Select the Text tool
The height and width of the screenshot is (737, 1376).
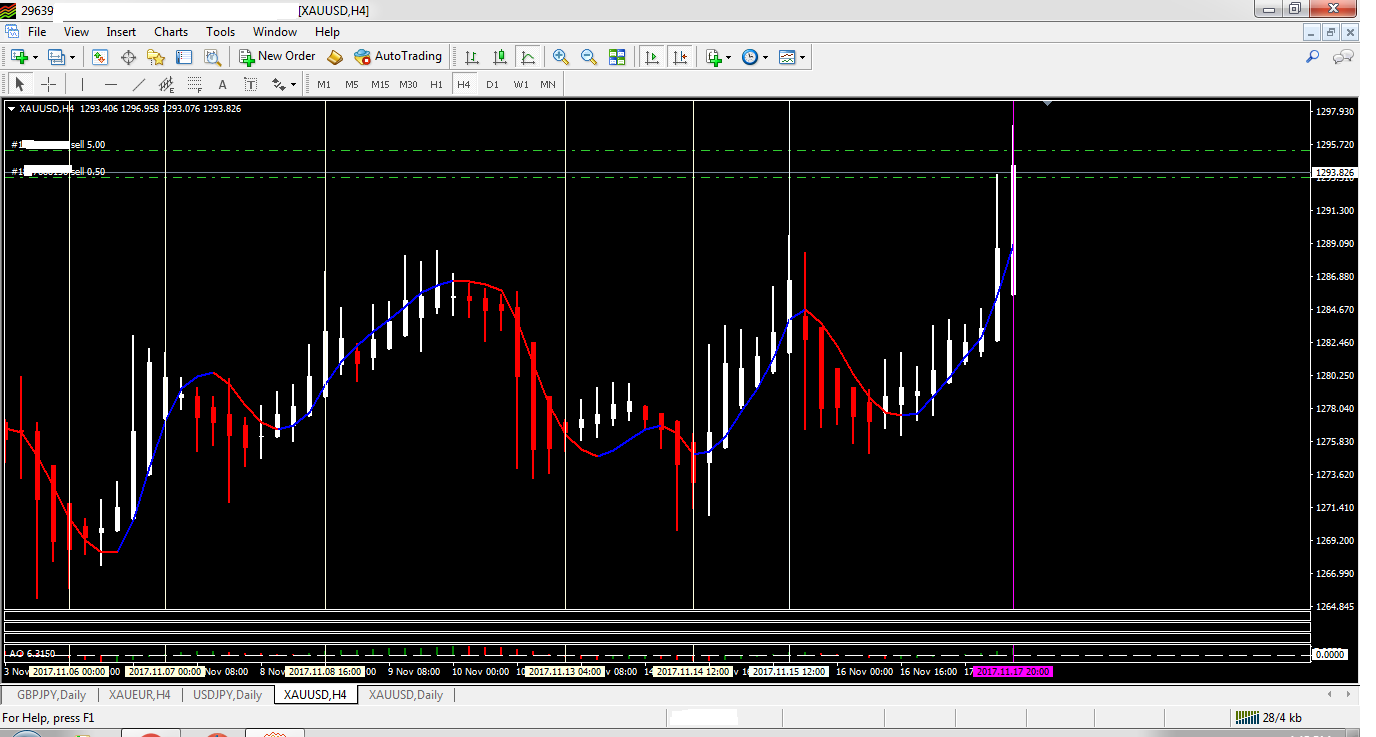click(222, 84)
